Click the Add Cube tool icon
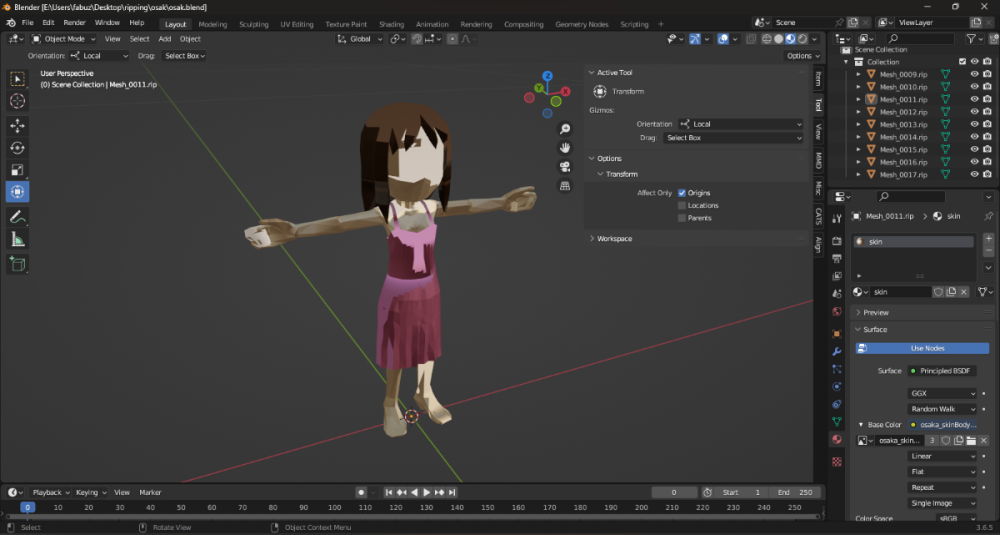1000x535 pixels. click(18, 264)
